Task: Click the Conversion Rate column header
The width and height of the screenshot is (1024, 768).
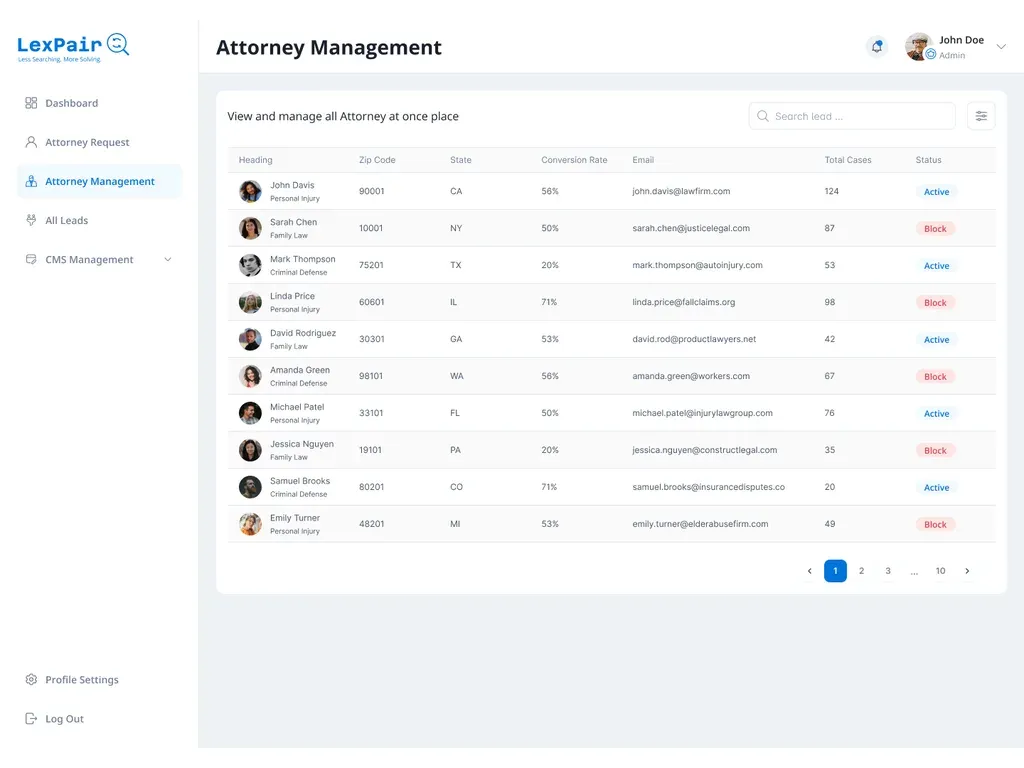Action: (x=574, y=160)
